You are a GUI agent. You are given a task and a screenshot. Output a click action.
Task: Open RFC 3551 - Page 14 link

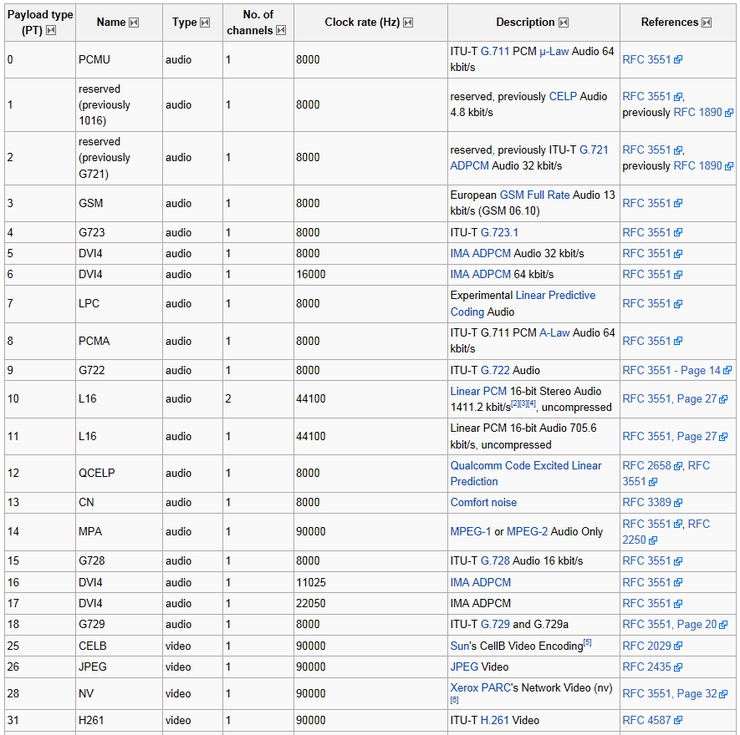pos(670,370)
